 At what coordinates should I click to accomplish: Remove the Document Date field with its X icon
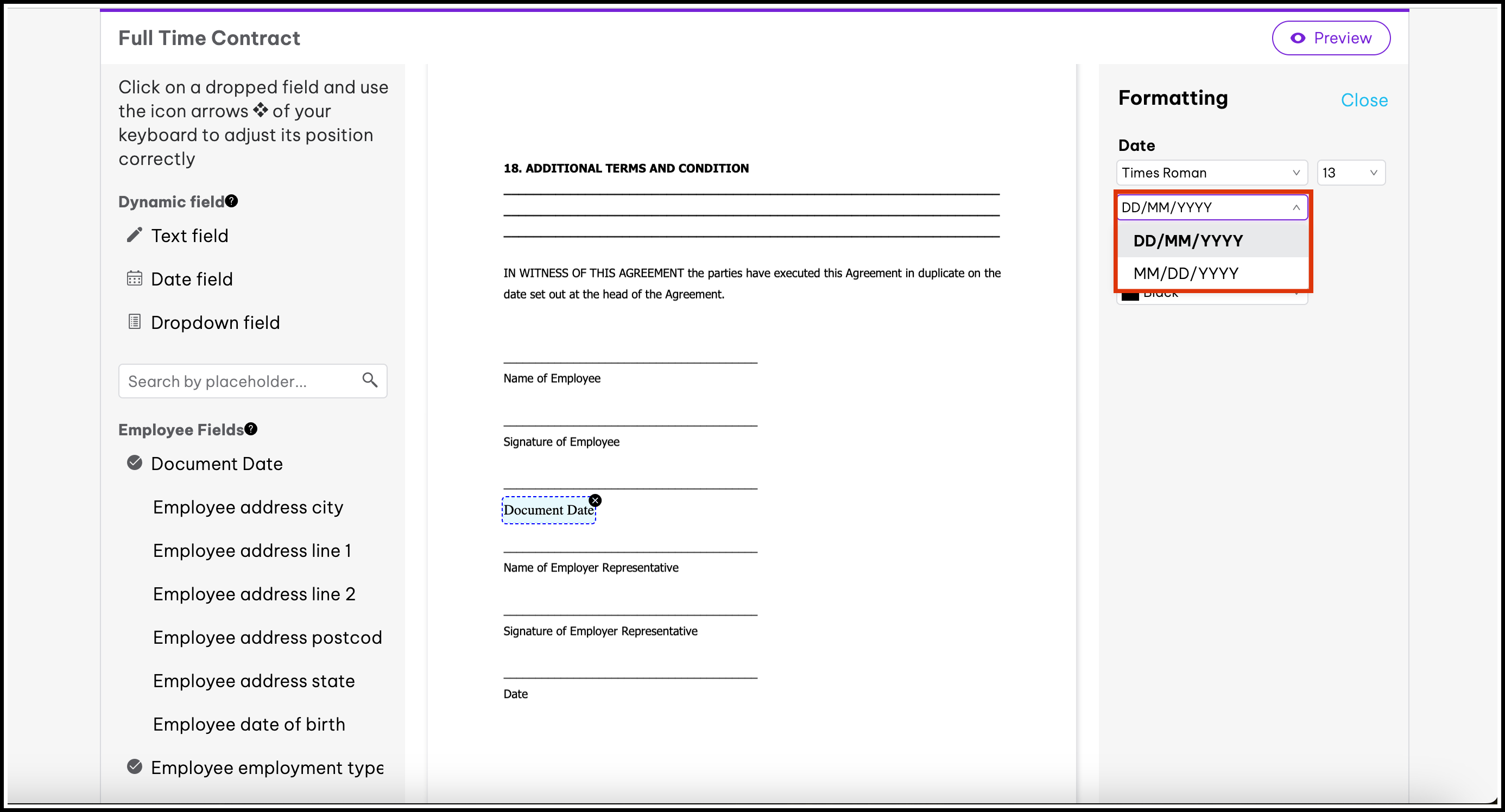595,500
